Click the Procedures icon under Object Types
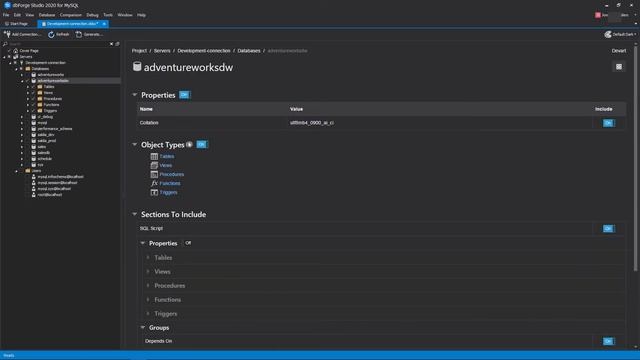640x360 pixels. 154,174
